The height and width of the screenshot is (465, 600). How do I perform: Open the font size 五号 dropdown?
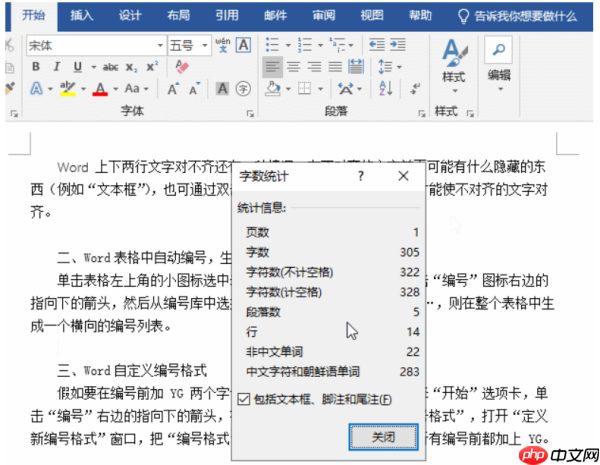205,46
